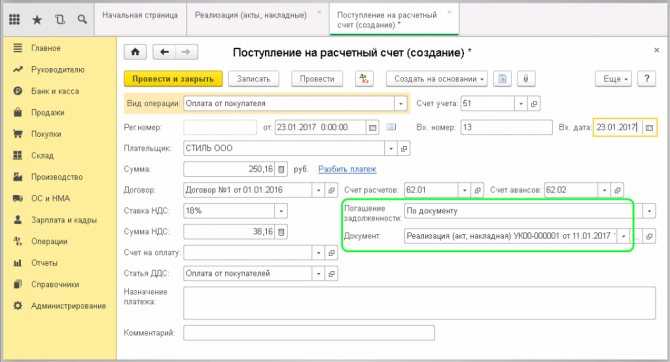Open Склад section
This screenshot has width=670, height=362.
click(42, 155)
